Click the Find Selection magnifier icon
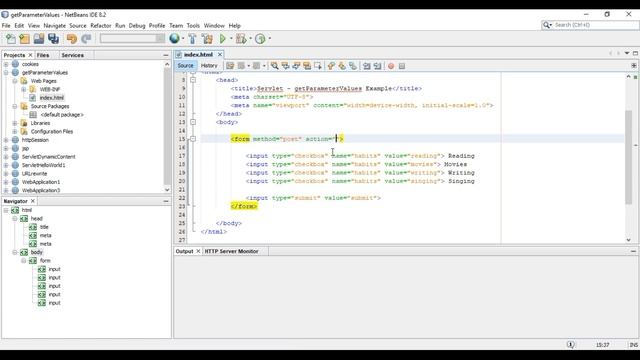This screenshot has width=640, height=360. [274, 66]
